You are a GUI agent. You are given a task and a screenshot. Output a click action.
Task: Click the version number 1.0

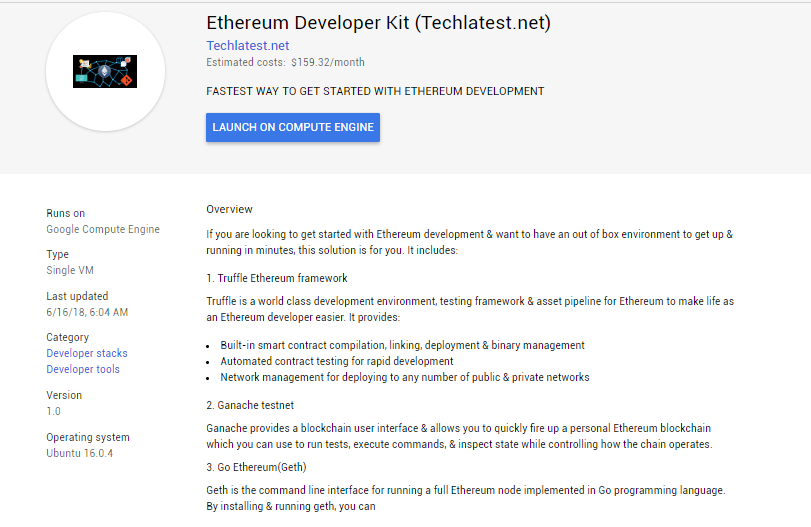(x=54, y=411)
